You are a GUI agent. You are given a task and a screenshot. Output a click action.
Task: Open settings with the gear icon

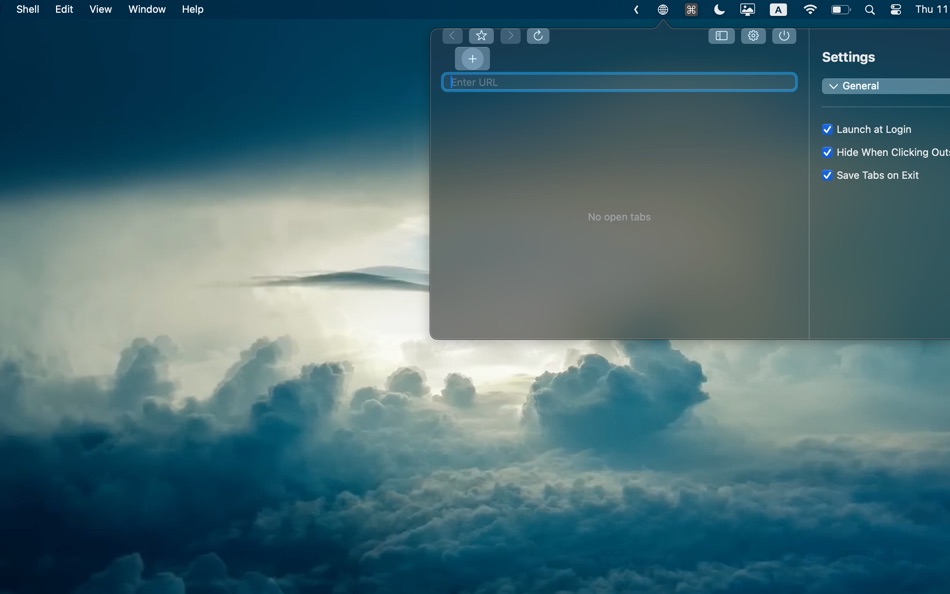753,36
